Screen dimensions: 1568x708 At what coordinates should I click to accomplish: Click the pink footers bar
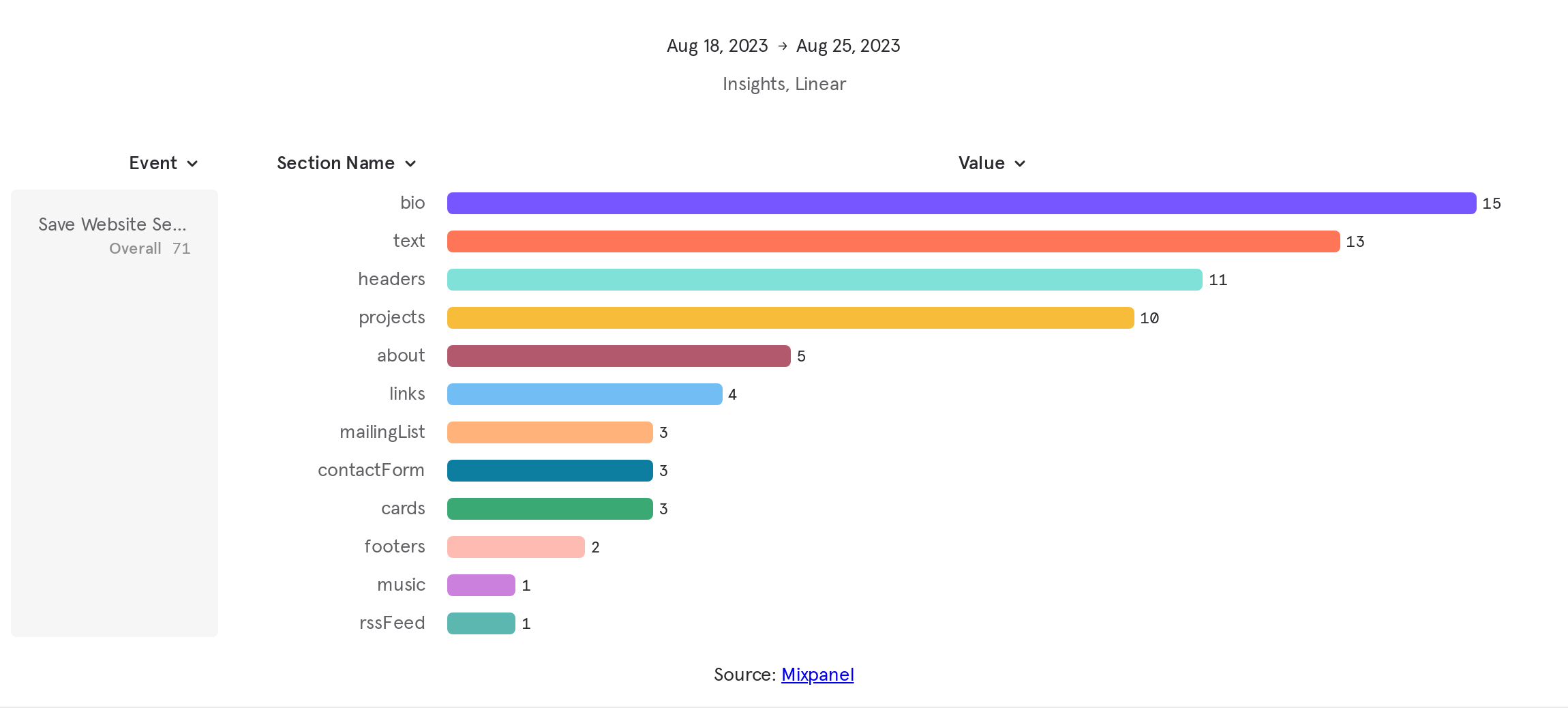(515, 547)
